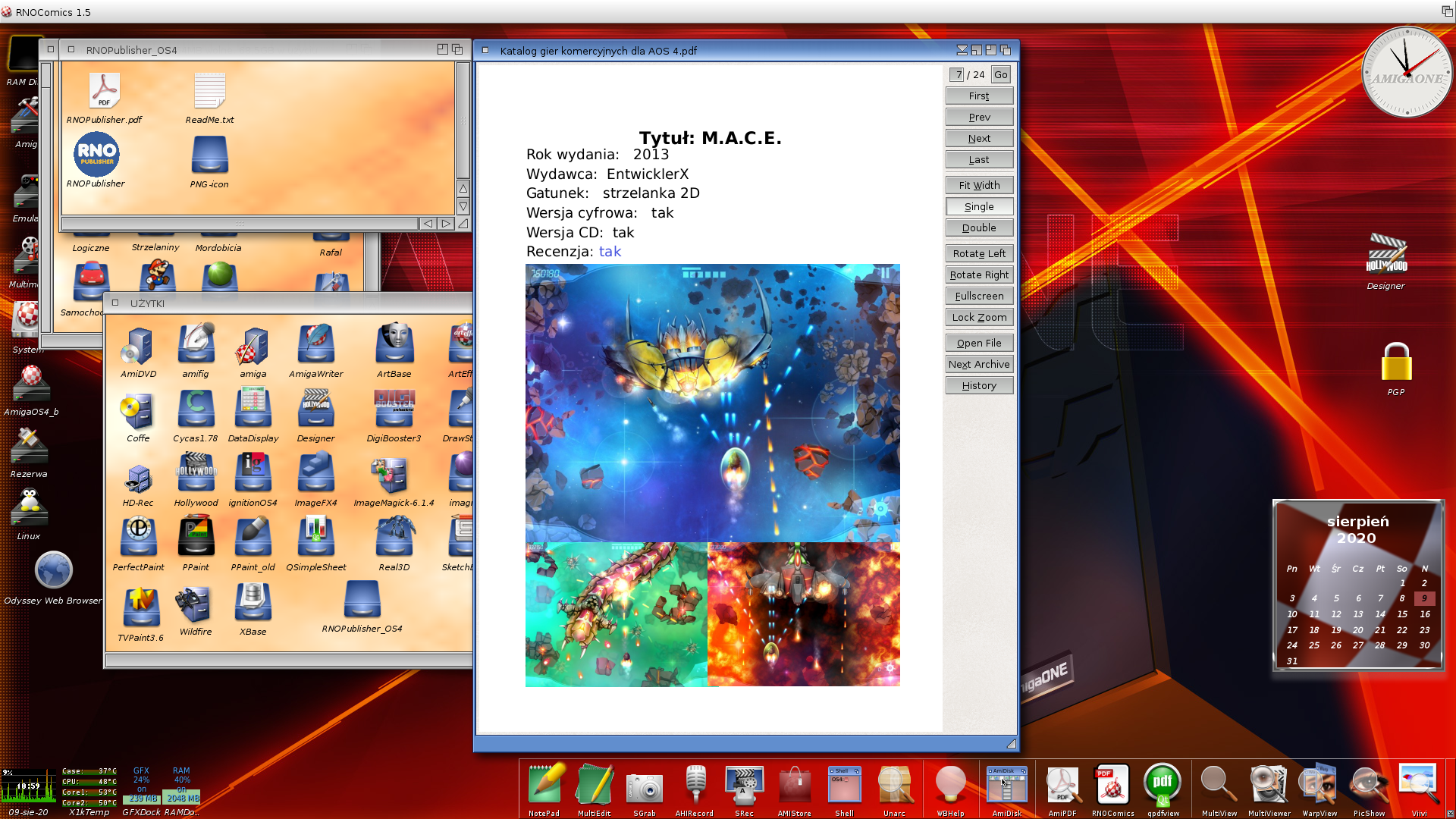Click the fiery spaceship screenshot
The width and height of the screenshot is (1456, 819).
tap(804, 614)
